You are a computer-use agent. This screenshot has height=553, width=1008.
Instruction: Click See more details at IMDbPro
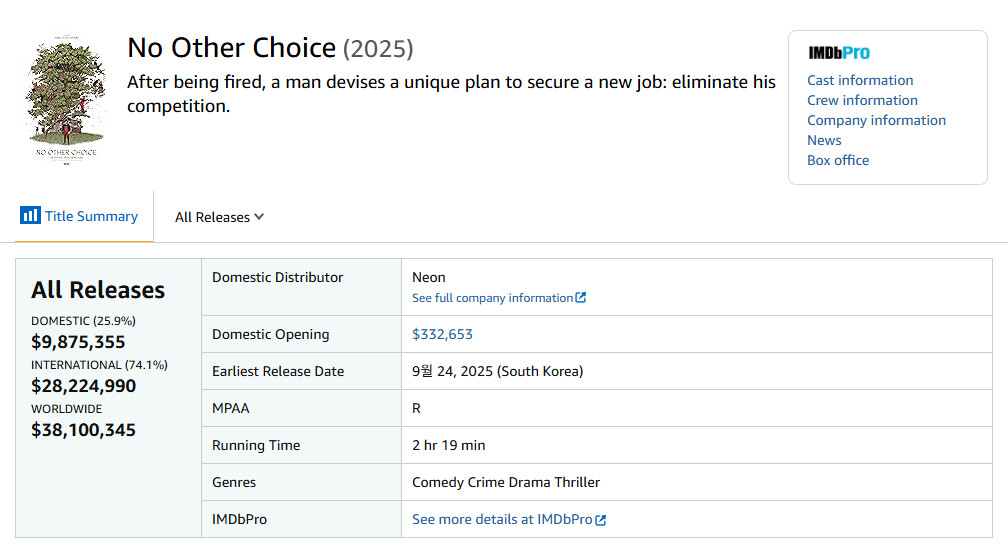pos(502,520)
